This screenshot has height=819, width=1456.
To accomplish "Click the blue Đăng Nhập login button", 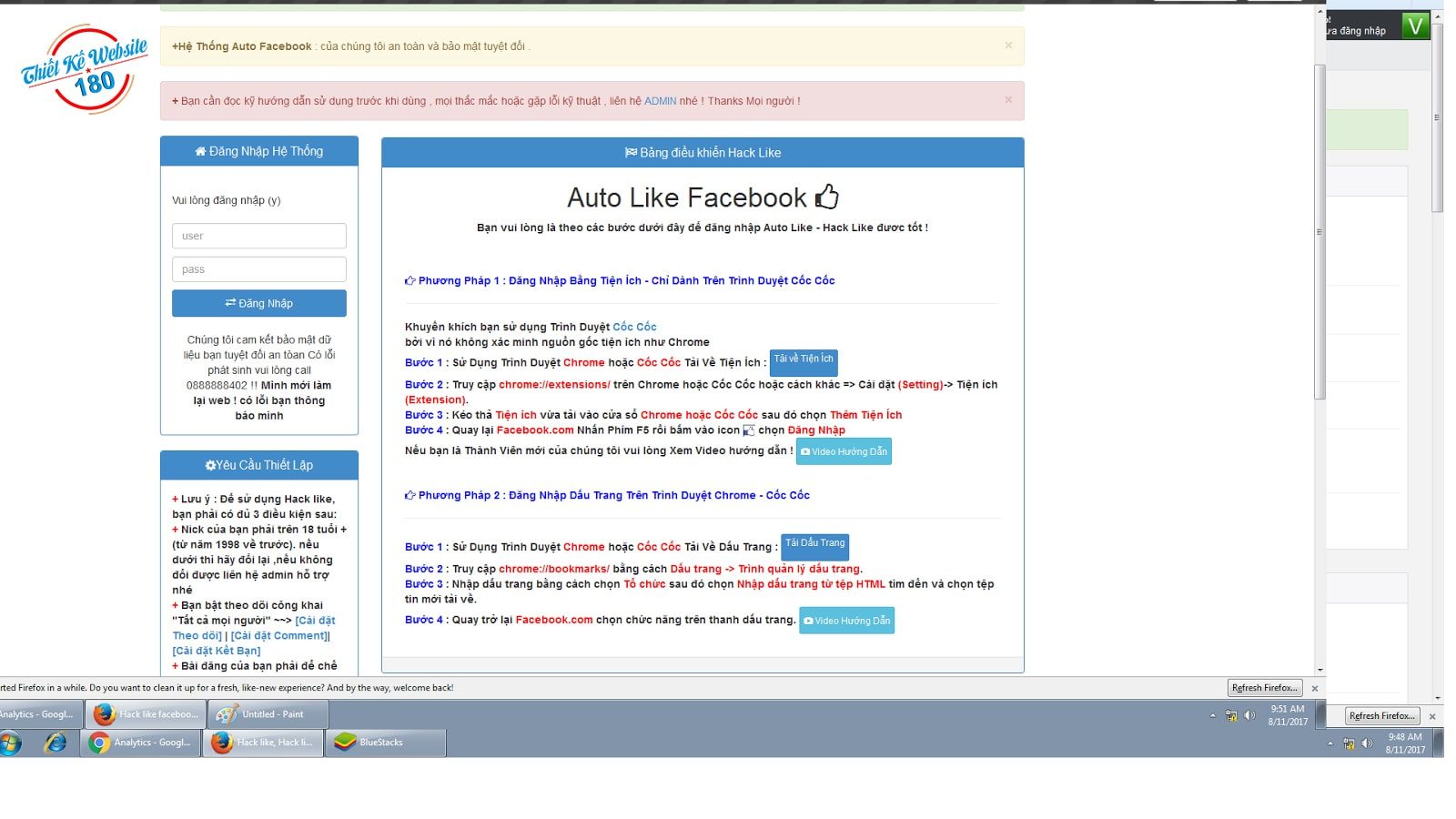I will tap(259, 304).
